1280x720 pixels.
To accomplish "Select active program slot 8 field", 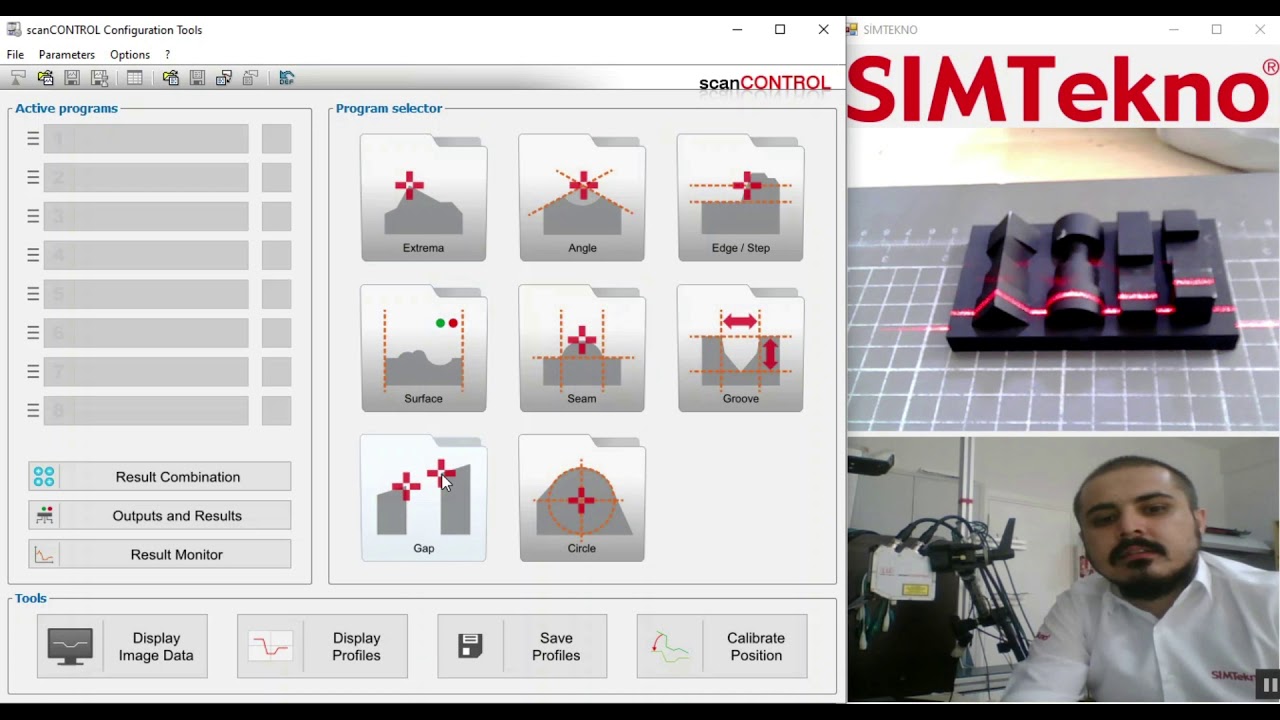I will coord(146,410).
